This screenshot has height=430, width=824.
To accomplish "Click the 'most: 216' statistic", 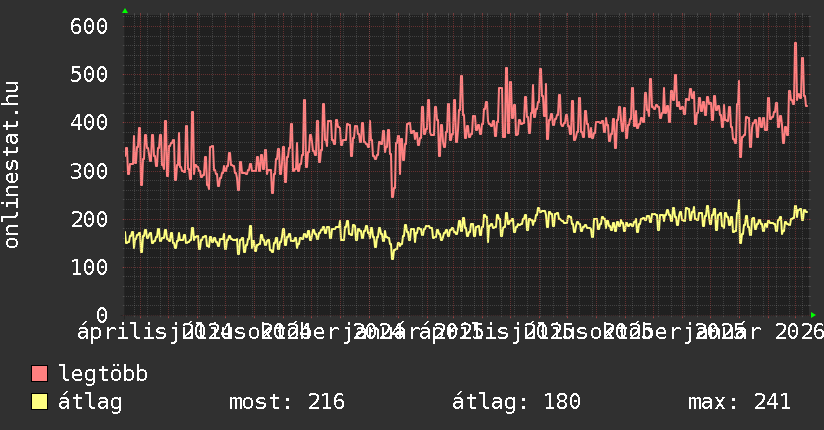I will pos(287,402).
